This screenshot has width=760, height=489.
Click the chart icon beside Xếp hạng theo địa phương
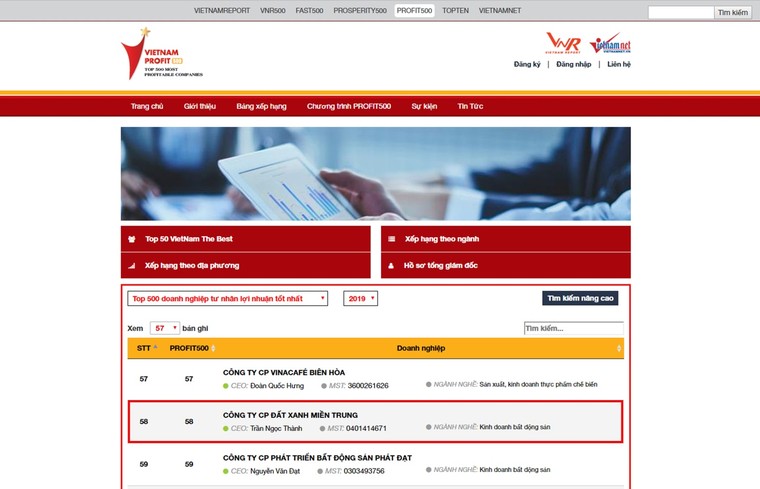tap(131, 266)
